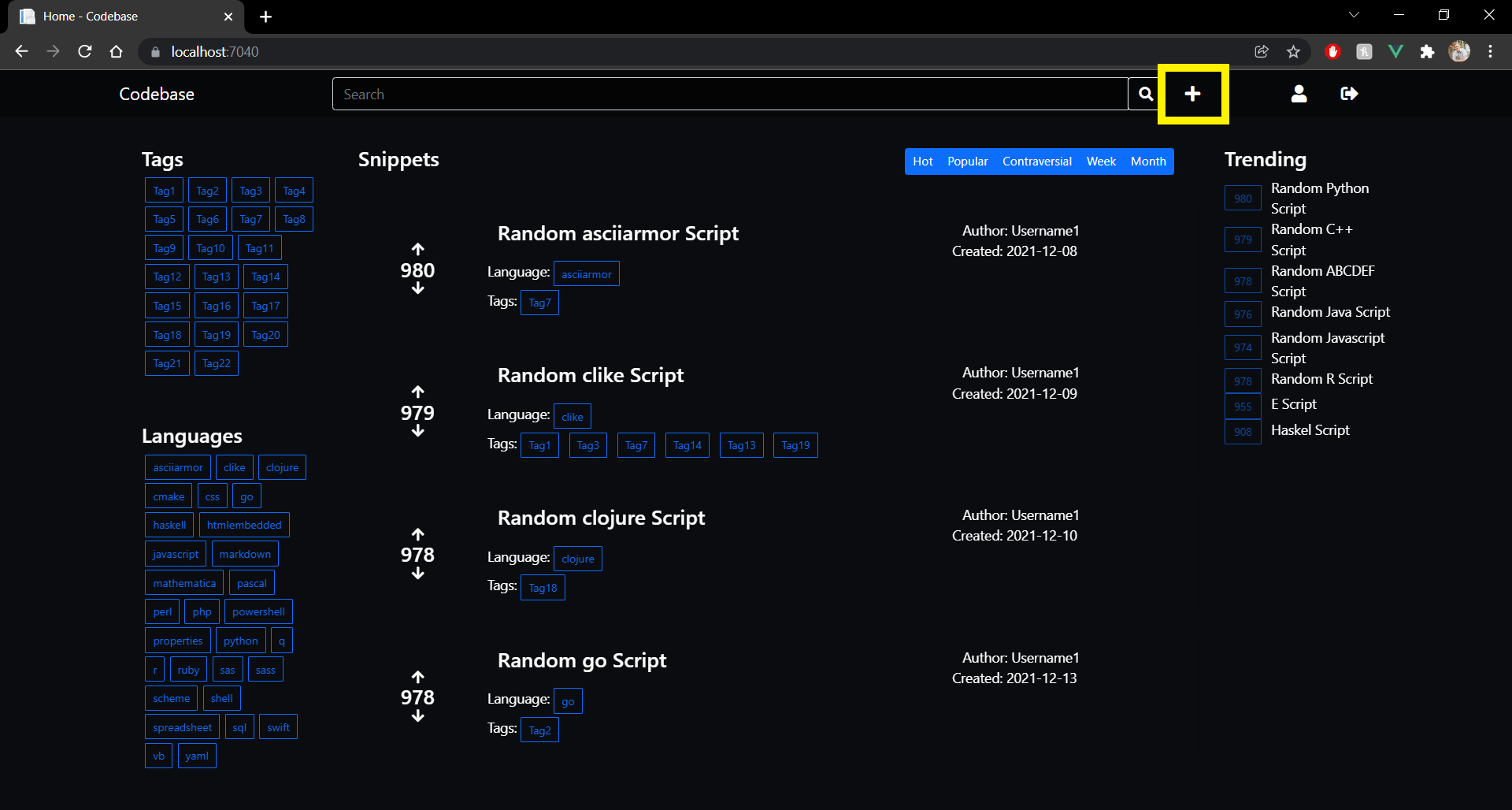This screenshot has width=1512, height=810.
Task: Open the Random clike Script snippet
Action: [590, 376]
